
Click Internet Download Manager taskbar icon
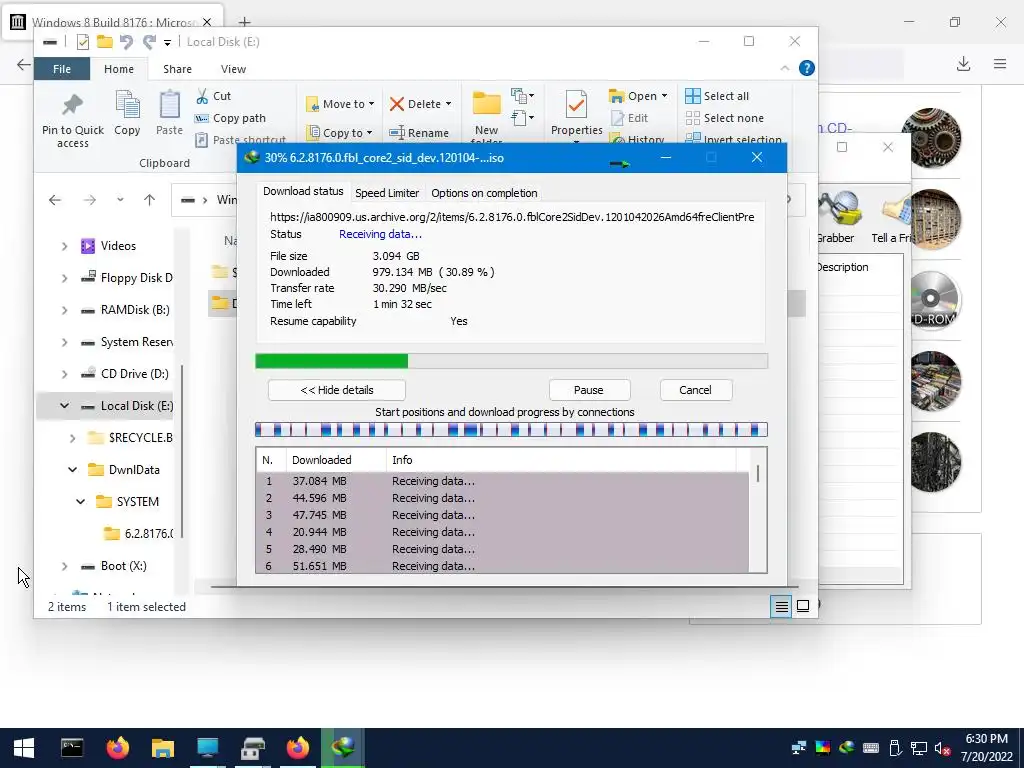[x=342, y=748]
